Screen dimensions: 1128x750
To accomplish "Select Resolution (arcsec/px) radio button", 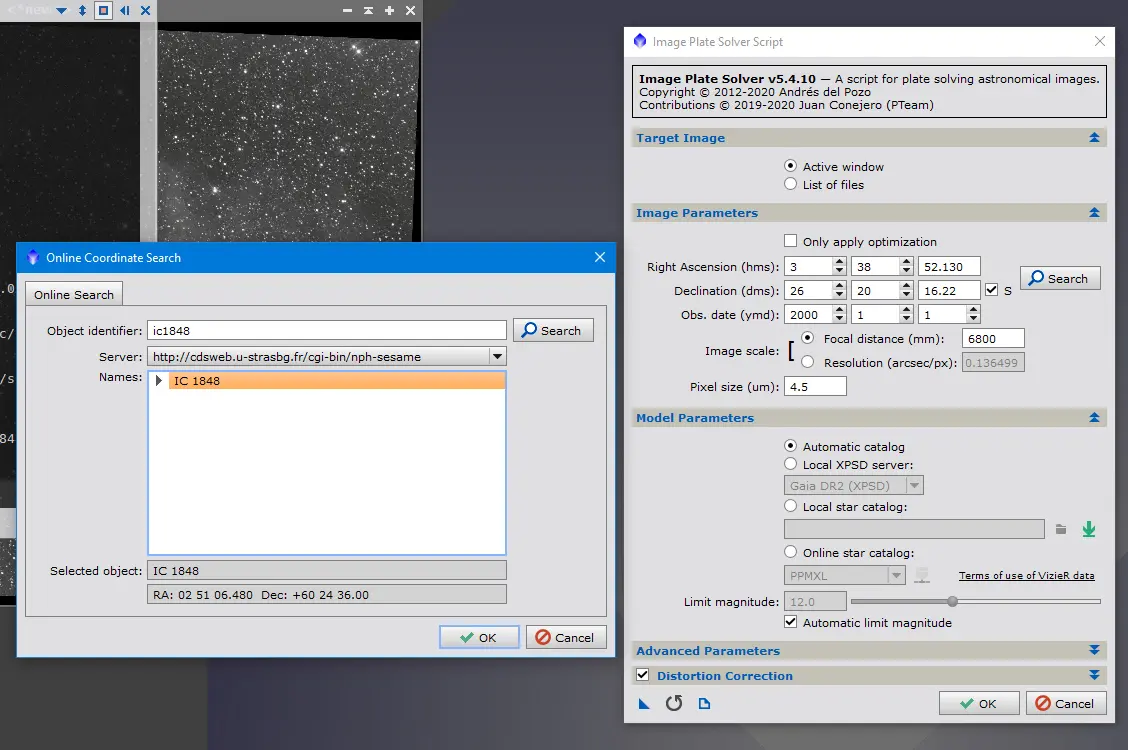I will 808,362.
